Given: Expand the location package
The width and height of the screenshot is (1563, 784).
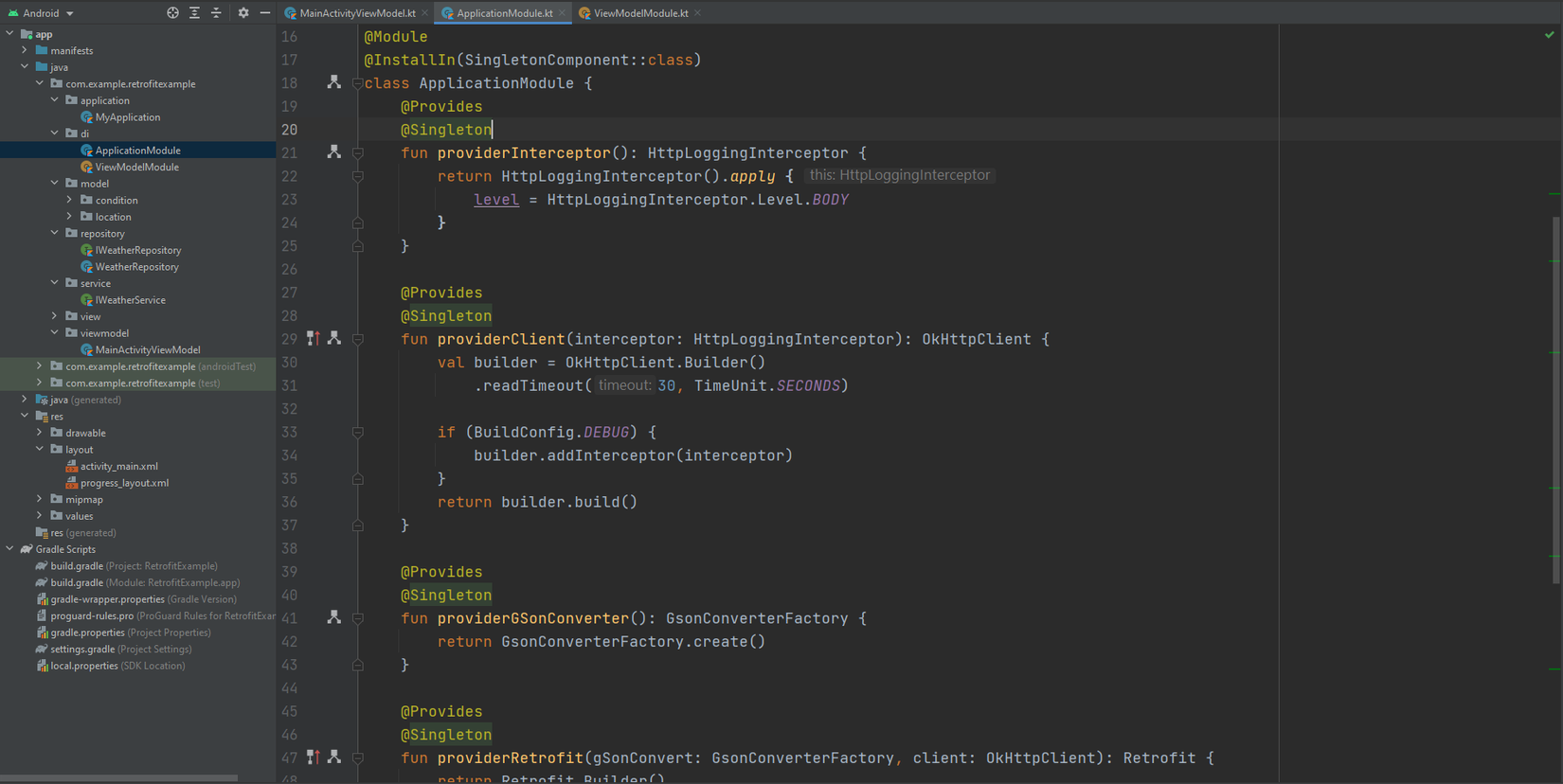Looking at the screenshot, I should [69, 217].
